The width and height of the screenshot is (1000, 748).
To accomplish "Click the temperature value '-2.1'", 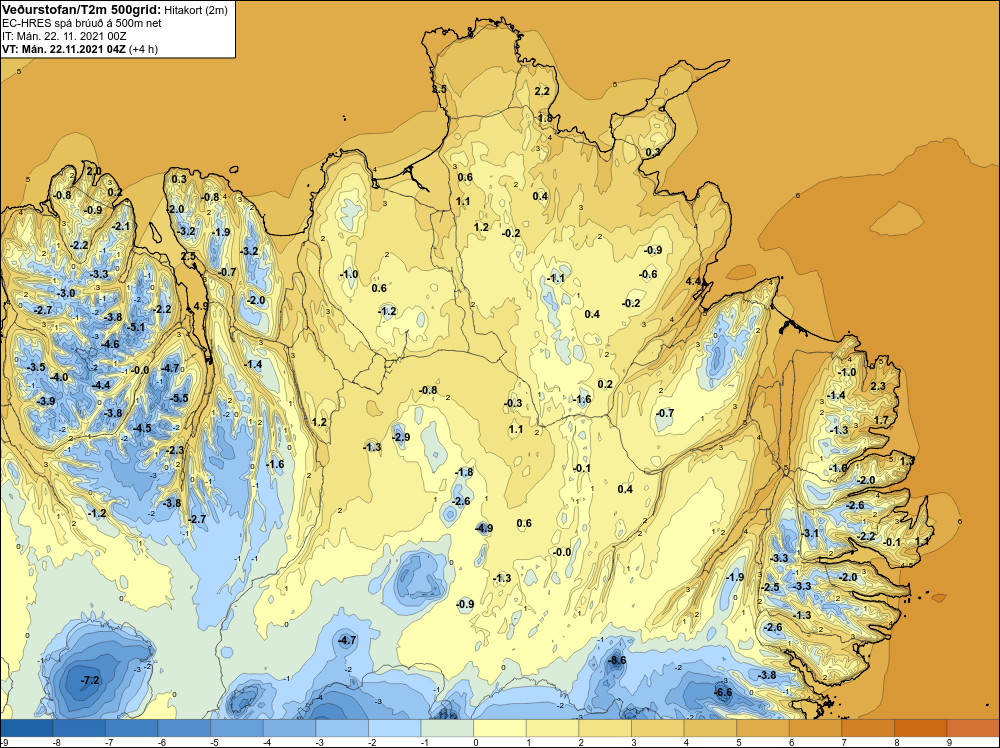I will [x=121, y=226].
